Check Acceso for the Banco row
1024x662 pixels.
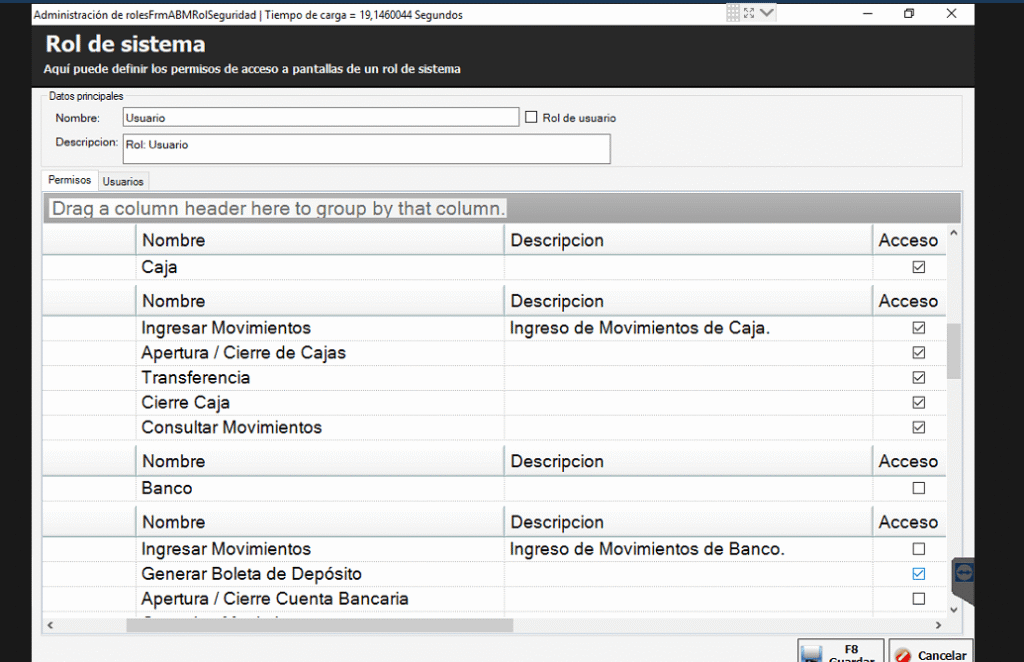918,489
